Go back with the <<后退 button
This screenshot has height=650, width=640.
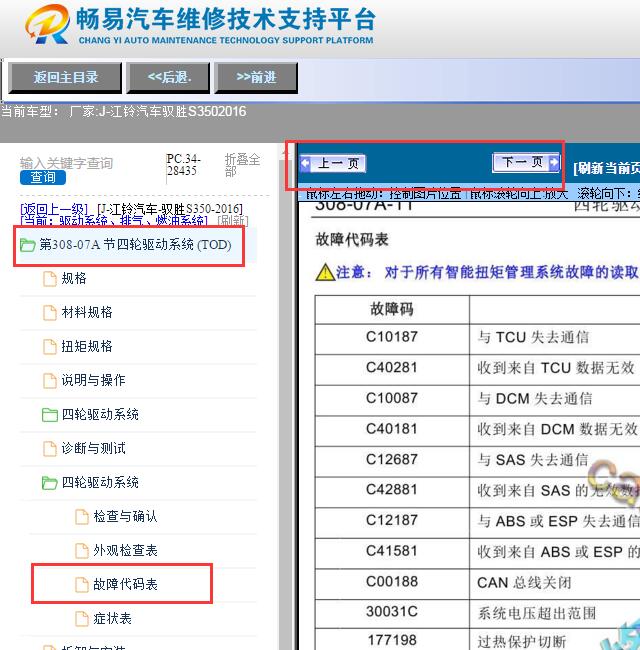point(169,78)
